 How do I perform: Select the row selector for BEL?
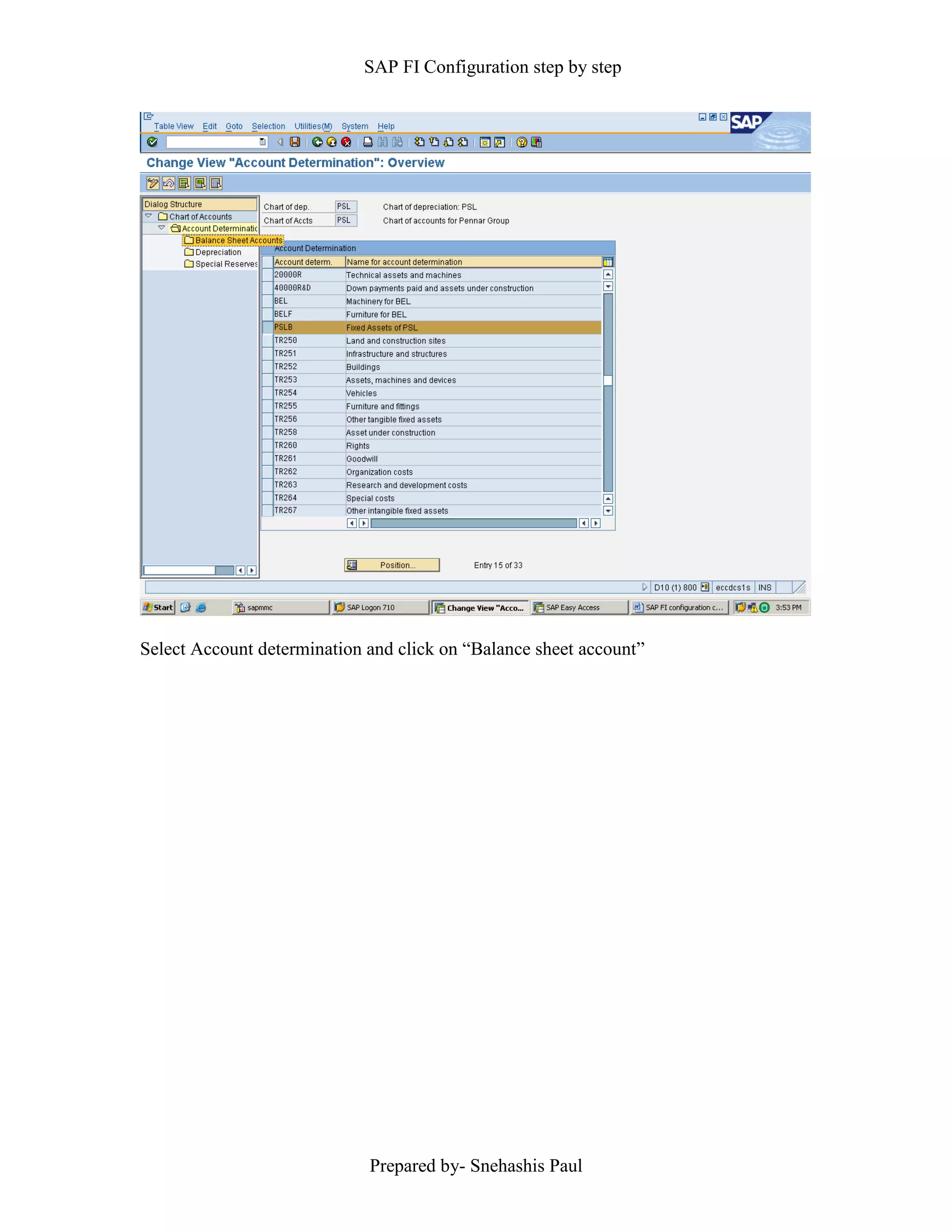coord(268,301)
